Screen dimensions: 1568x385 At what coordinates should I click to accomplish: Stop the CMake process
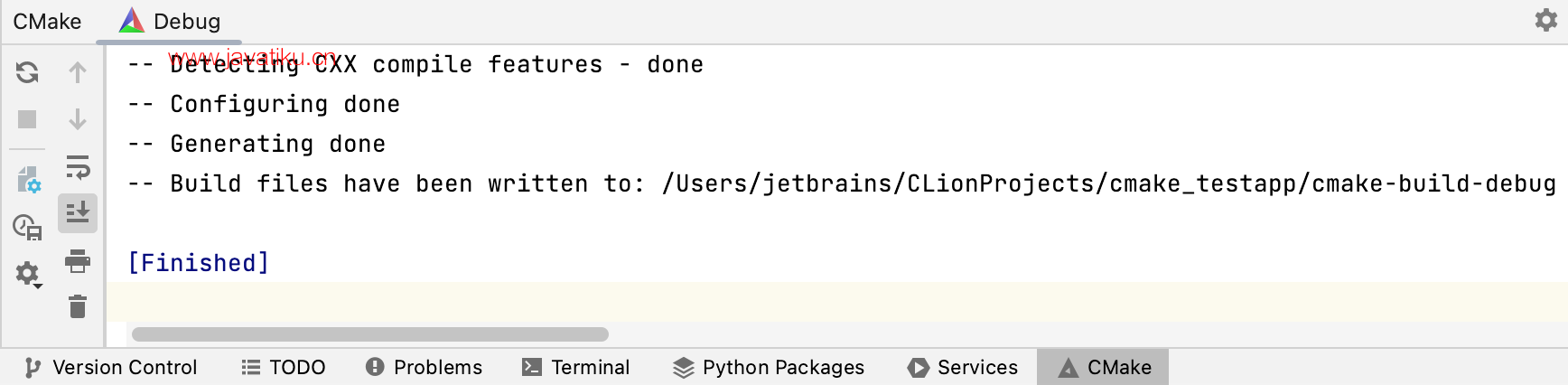coord(27,119)
